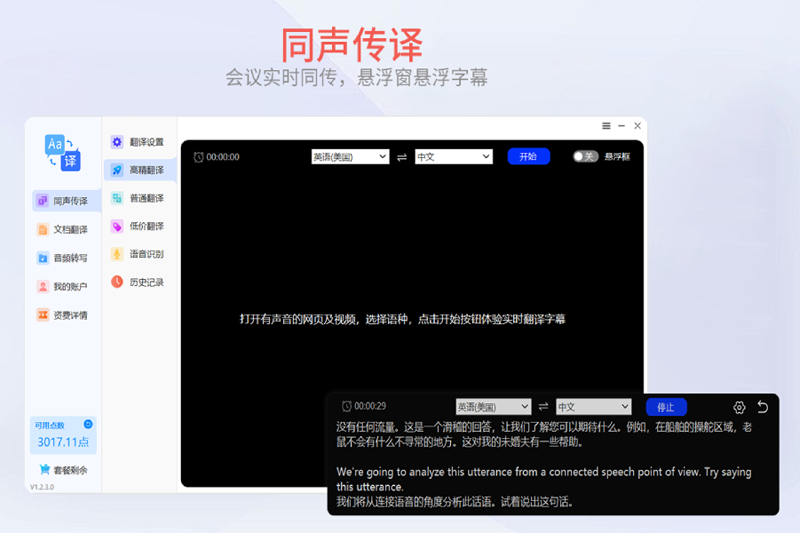Image resolution: width=800 pixels, height=533 pixels.
Task: Click the English utterance subtitle text
Action: (x=544, y=479)
